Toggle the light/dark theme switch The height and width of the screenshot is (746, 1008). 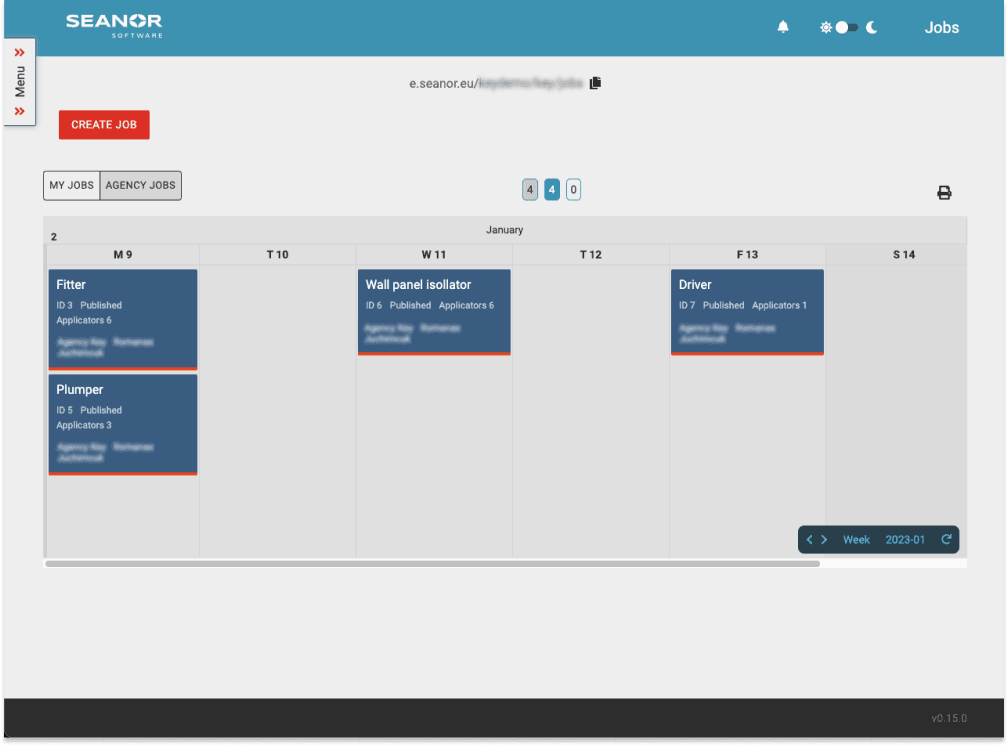(847, 28)
